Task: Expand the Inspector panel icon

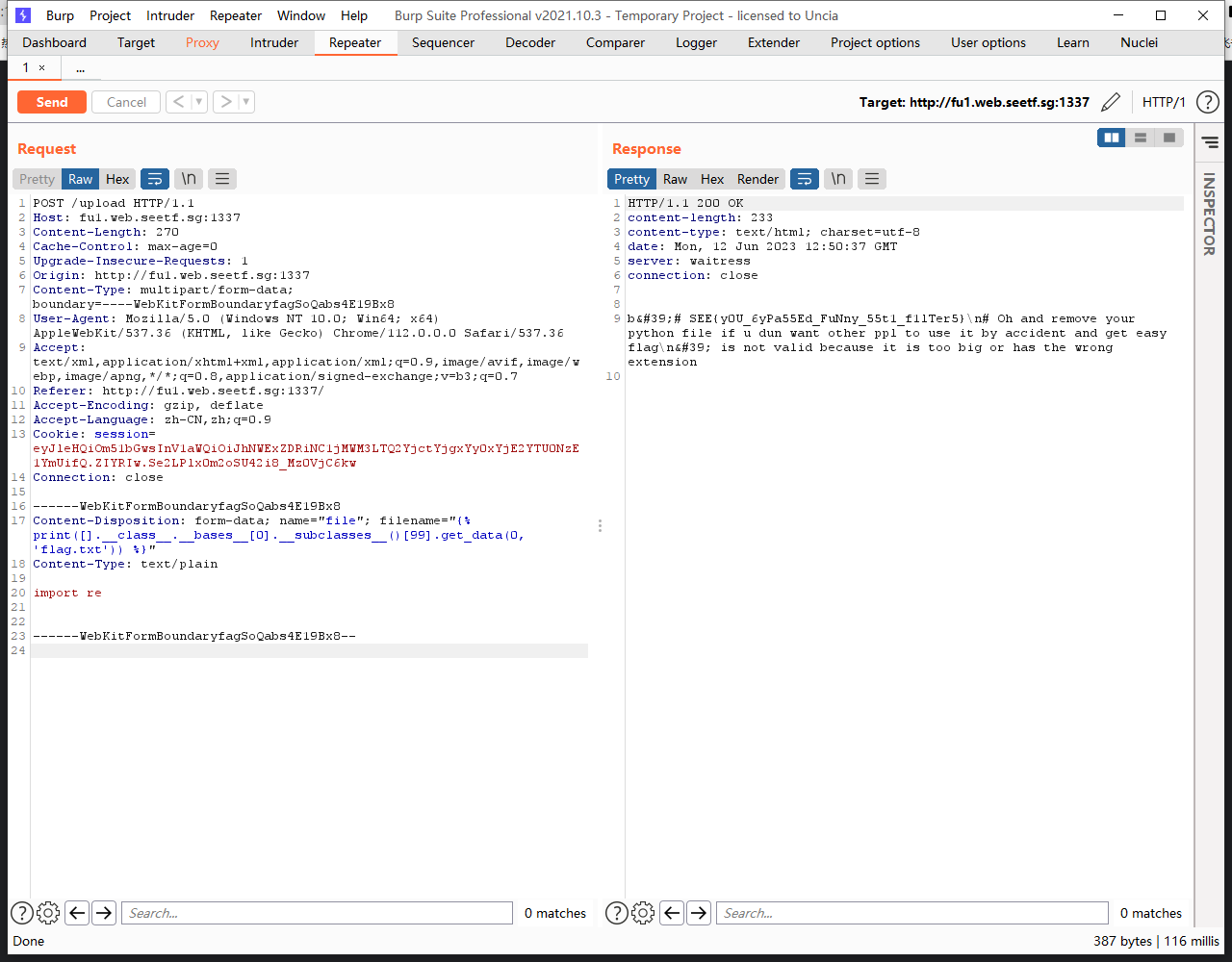Action: click(x=1210, y=142)
